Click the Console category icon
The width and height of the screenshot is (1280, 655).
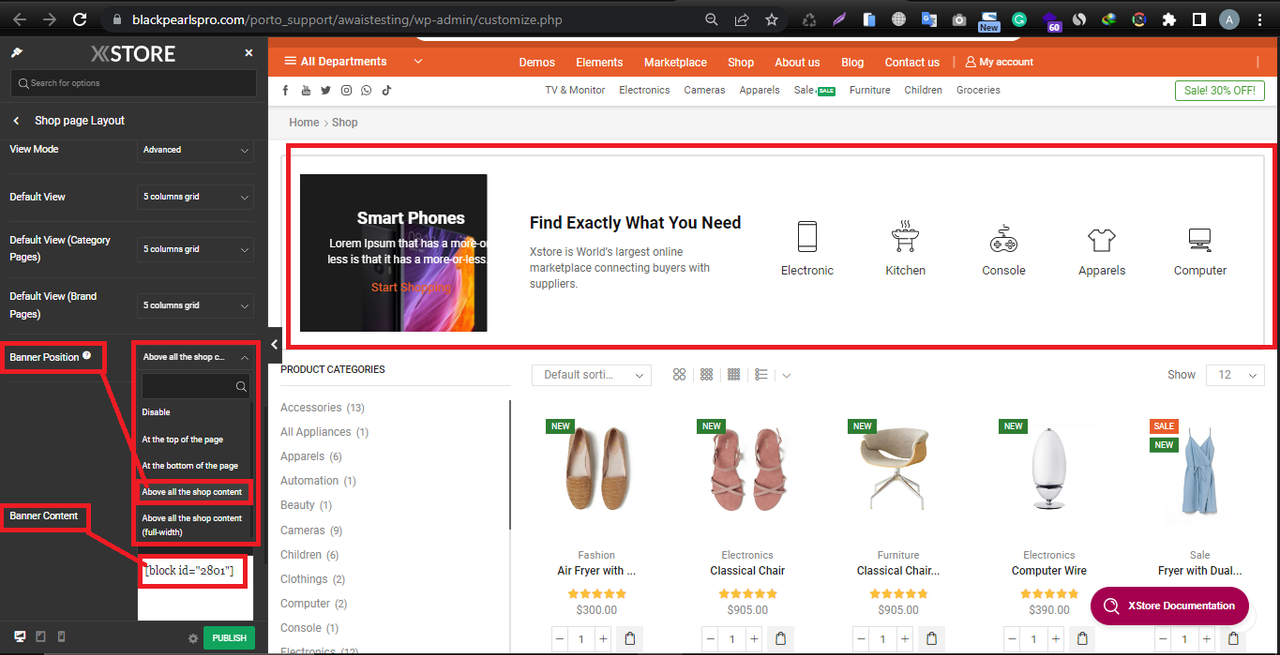(x=1004, y=239)
